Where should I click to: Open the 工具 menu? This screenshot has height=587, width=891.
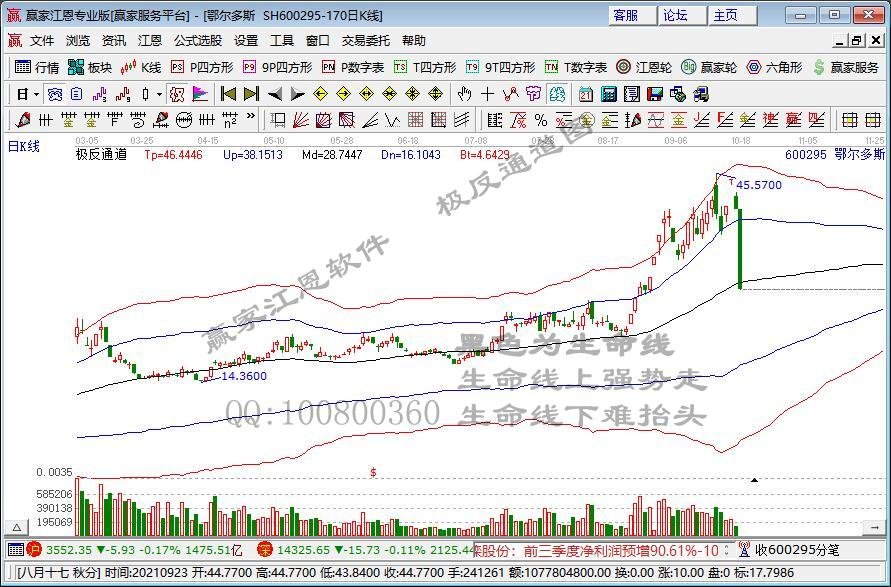coord(282,41)
